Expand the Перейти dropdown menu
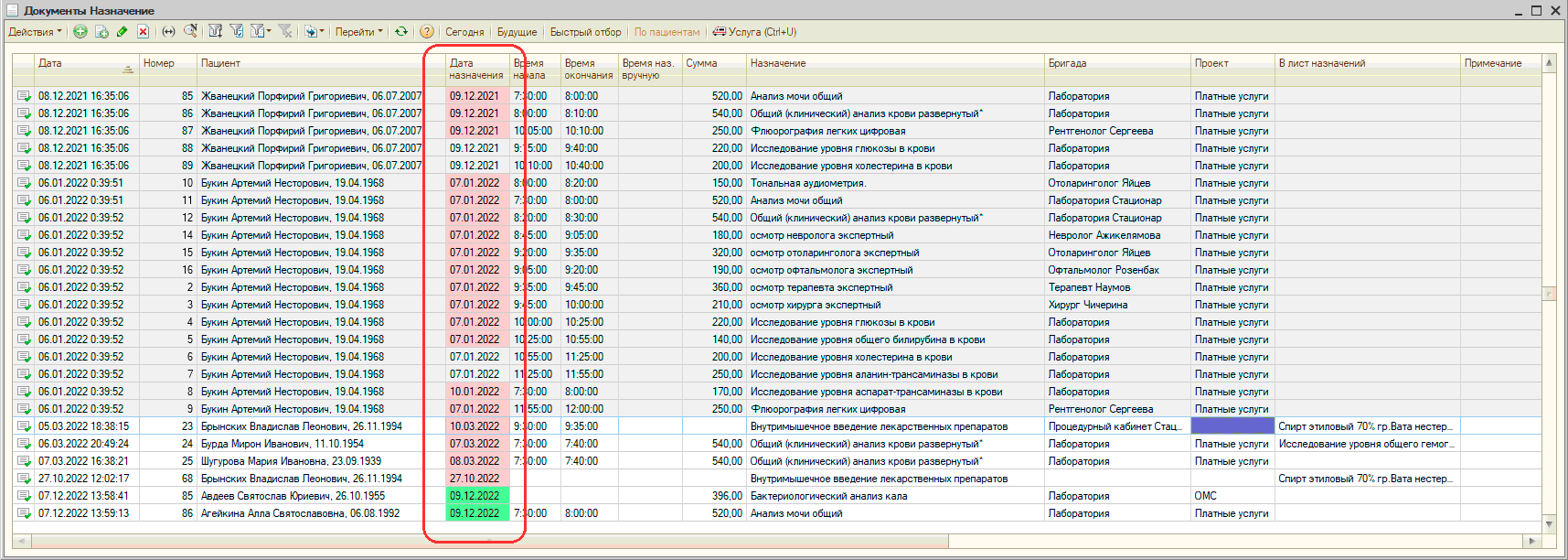1568x560 pixels. click(358, 32)
